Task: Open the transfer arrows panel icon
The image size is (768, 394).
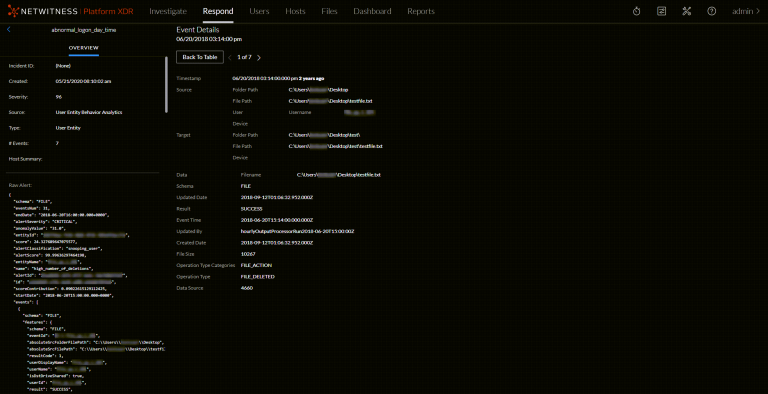Action: (x=661, y=11)
